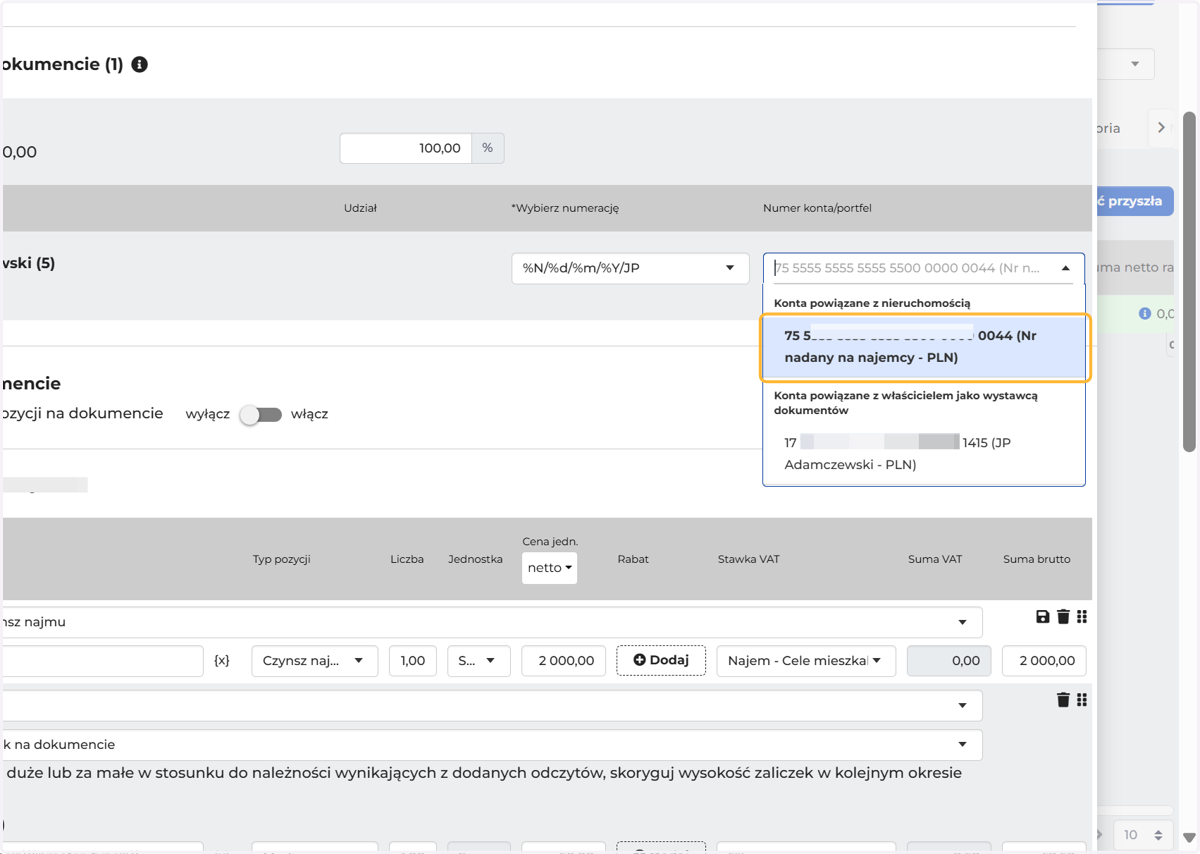Click the 'Stawka VAT' column header

748,559
